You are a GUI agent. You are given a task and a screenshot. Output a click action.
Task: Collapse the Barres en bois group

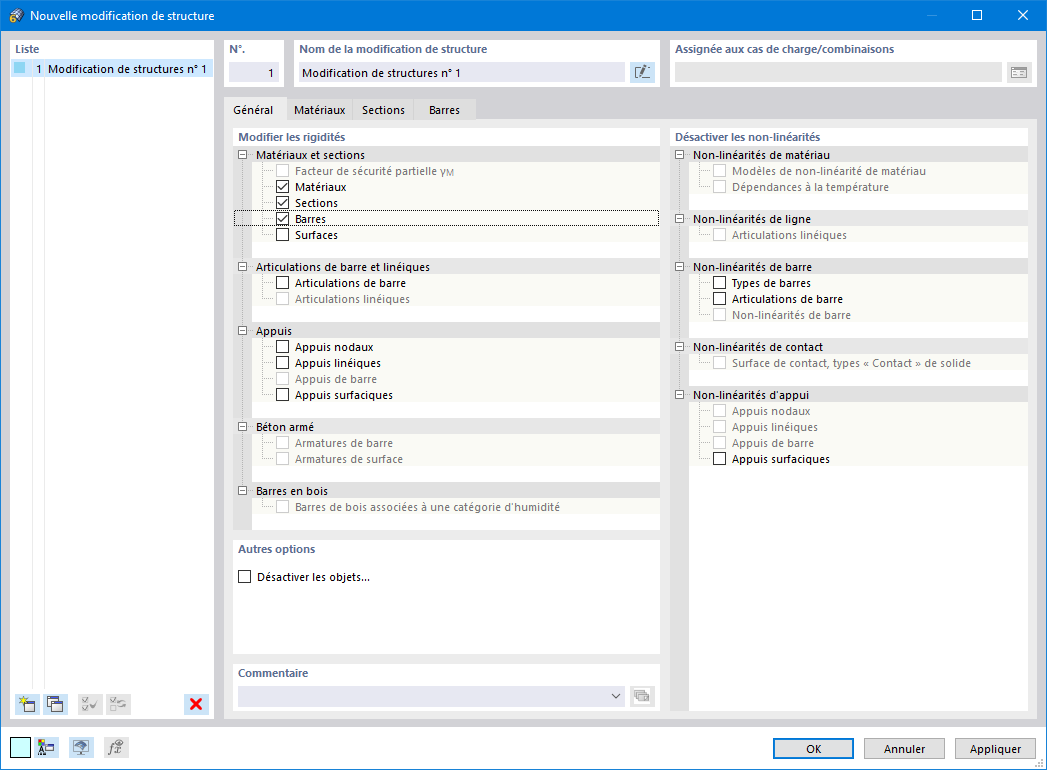[242, 491]
